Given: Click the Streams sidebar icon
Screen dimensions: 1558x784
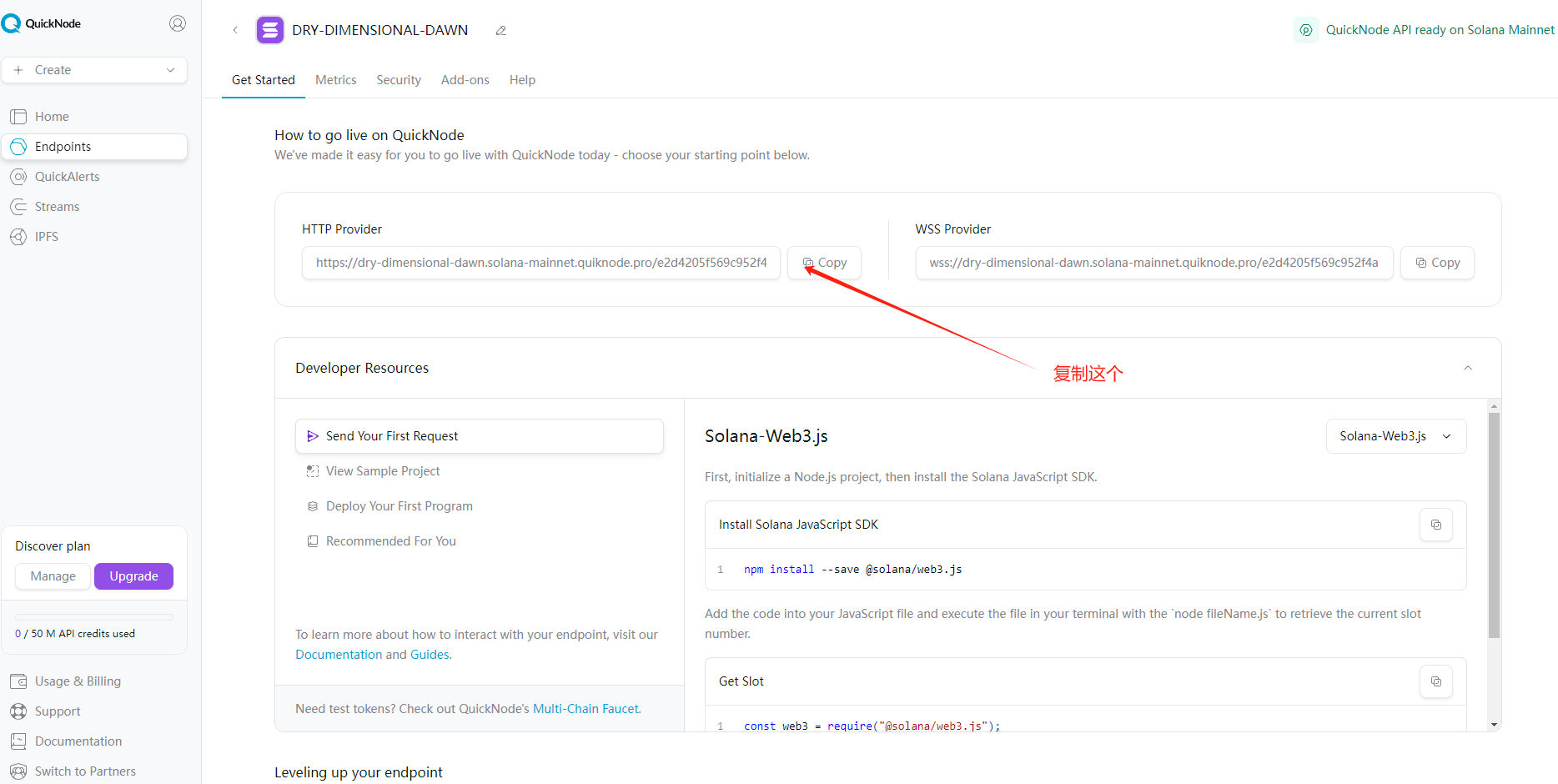Looking at the screenshot, I should click(18, 207).
